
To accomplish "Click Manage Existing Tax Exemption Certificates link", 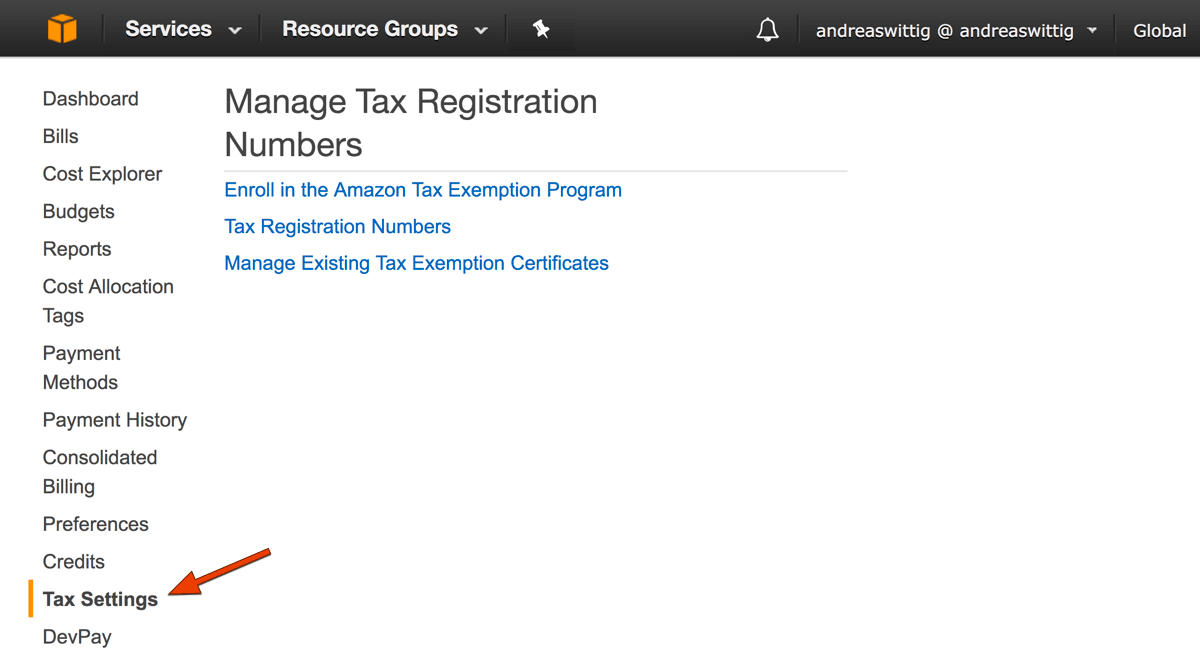I will coord(416,263).
